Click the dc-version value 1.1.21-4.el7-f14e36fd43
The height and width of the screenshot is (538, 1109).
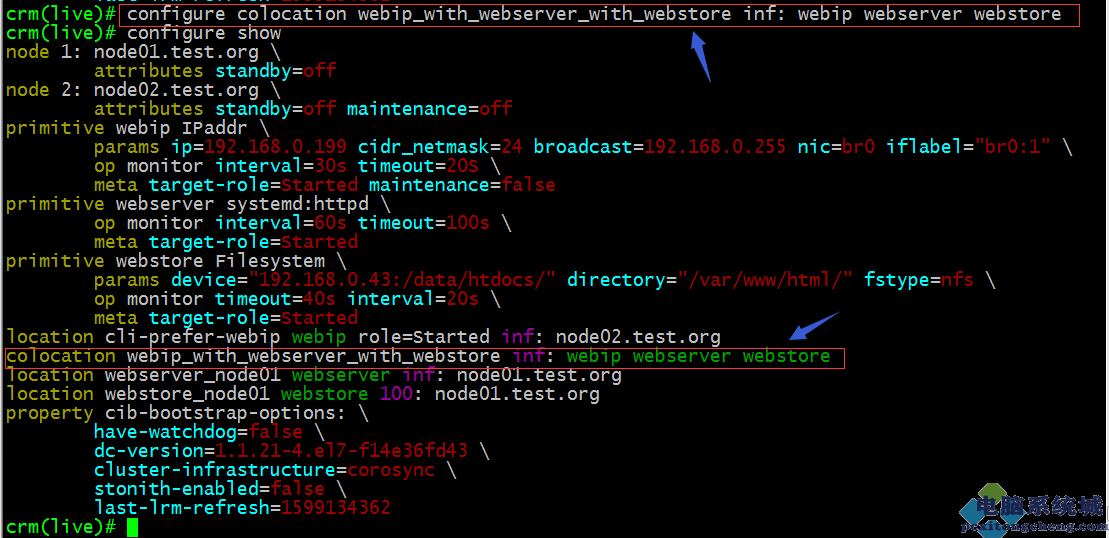[341, 451]
